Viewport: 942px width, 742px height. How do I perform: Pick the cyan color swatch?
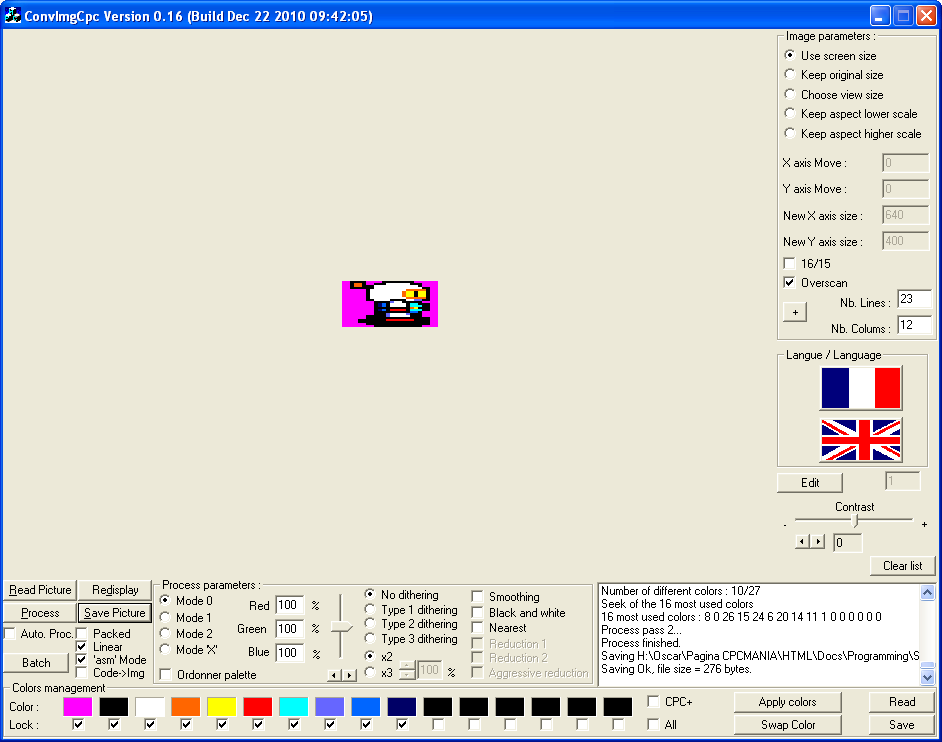pyautogui.click(x=294, y=707)
